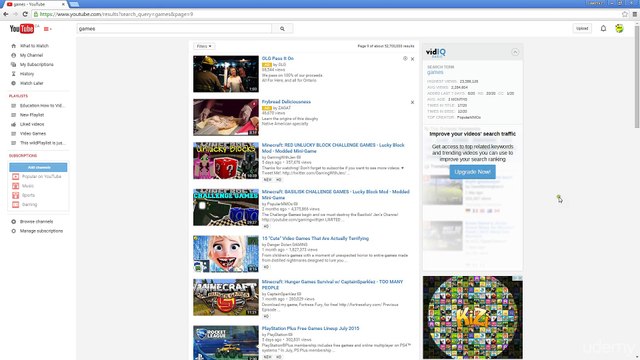Click the Frybread Deliciousness thumbnail
The height and width of the screenshot is (360, 640).
click(226, 117)
